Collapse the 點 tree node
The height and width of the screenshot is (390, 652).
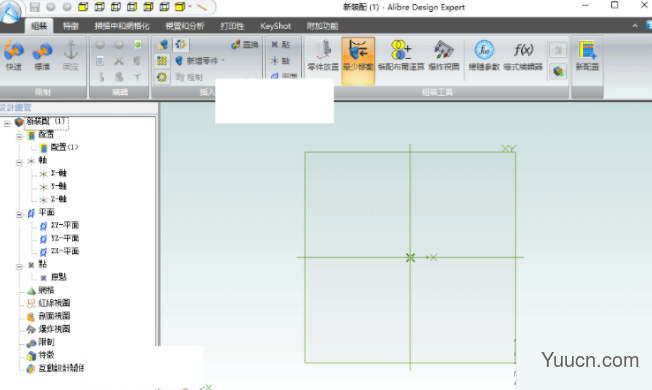(19, 266)
